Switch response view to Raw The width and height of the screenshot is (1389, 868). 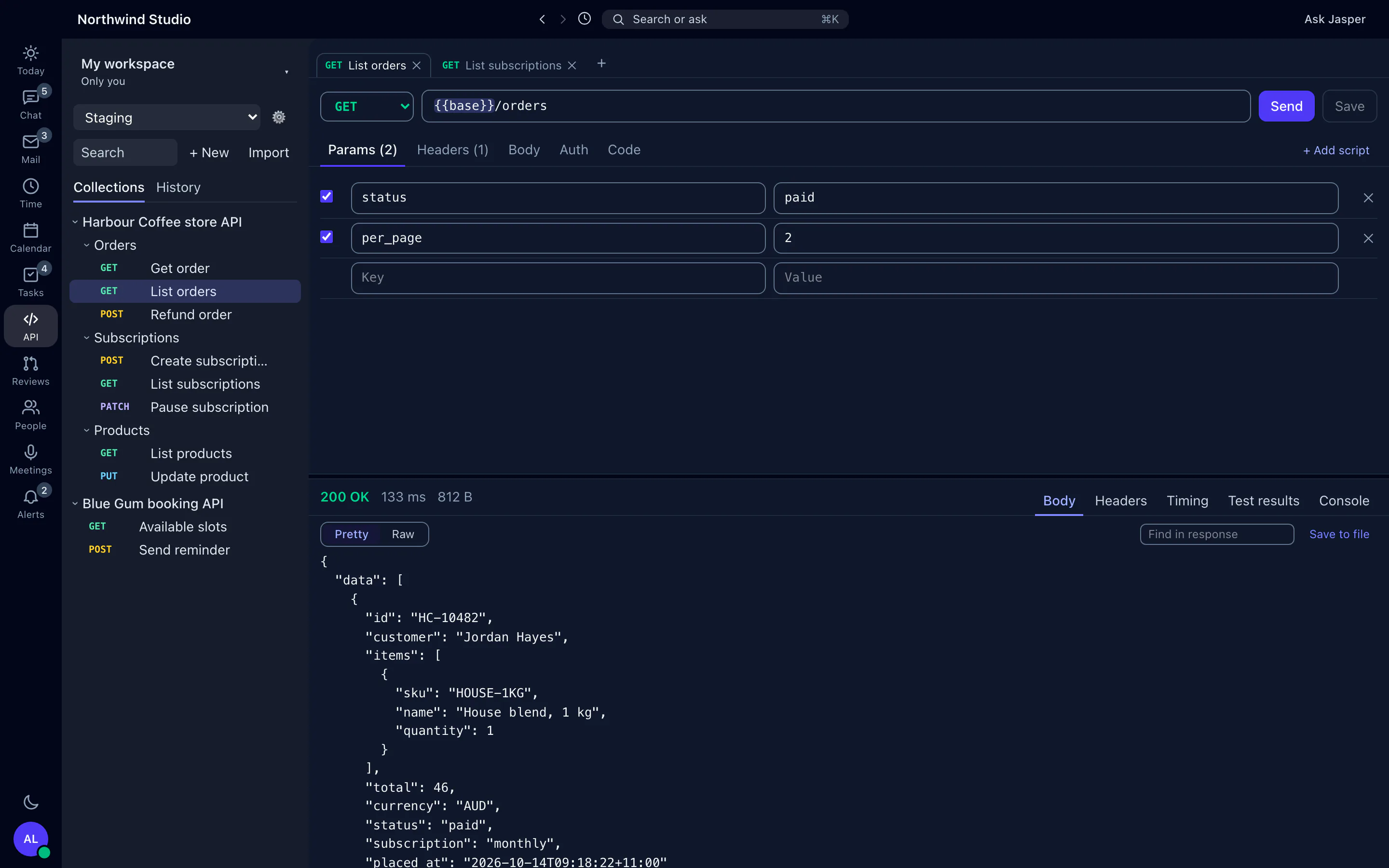403,534
